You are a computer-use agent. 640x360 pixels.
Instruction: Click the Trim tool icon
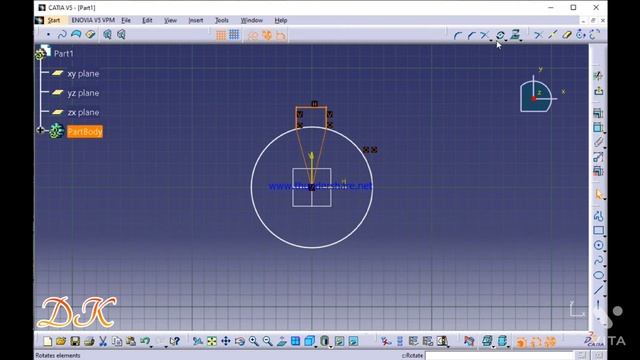tap(484, 35)
